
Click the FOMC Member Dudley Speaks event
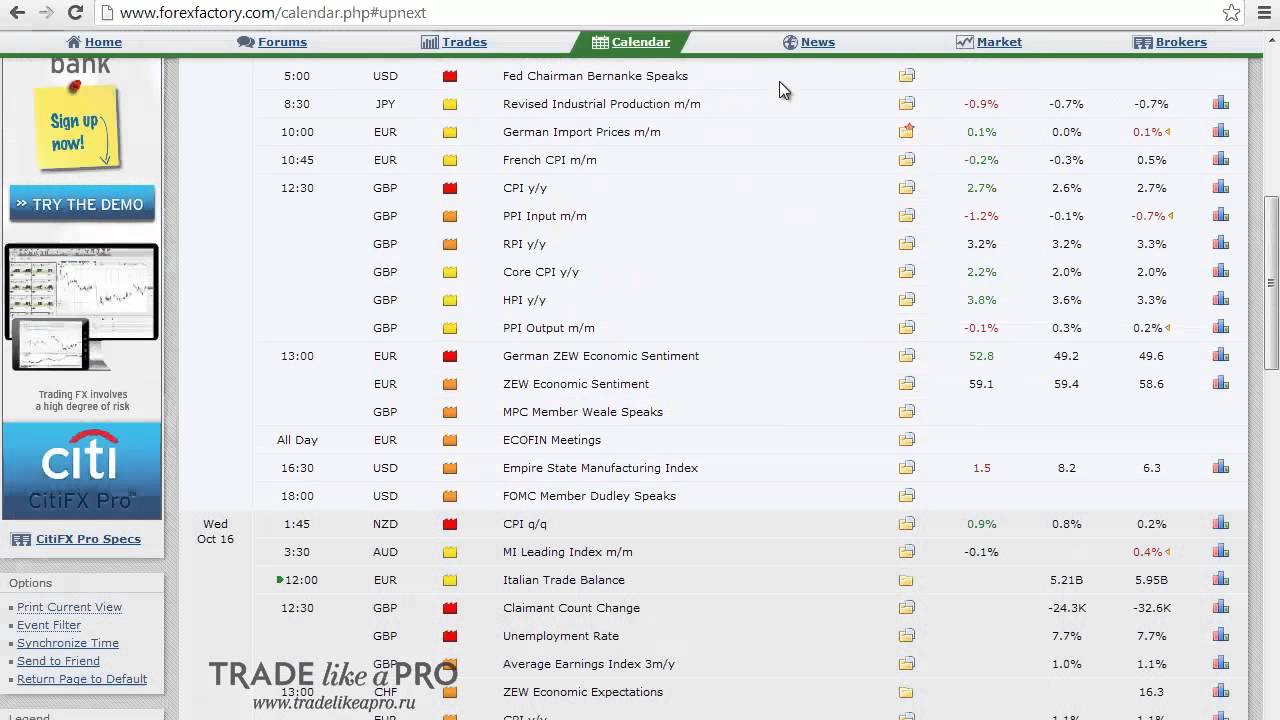[x=589, y=496]
